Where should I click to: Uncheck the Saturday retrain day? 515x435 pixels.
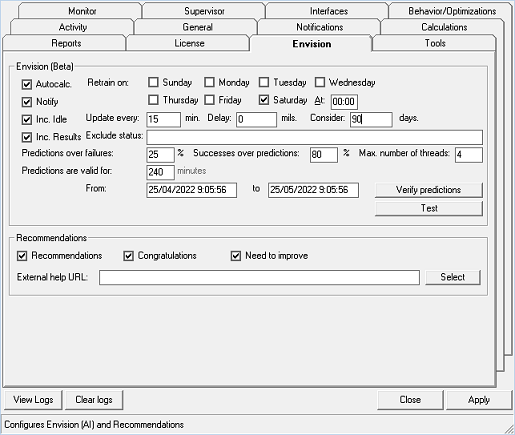click(264, 100)
